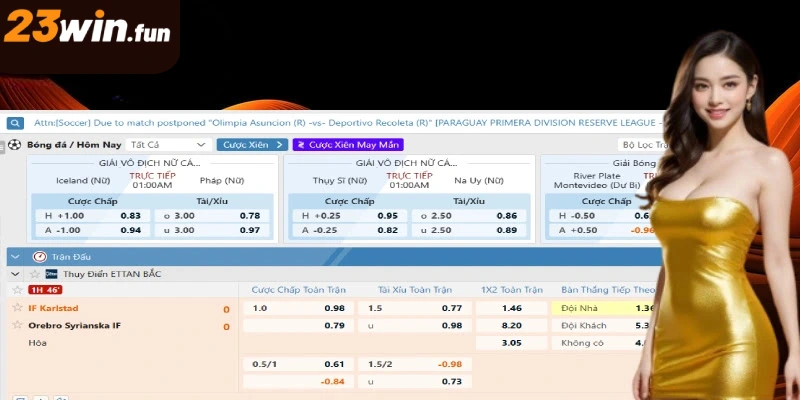
Task: Open the Cược Xiên May Mắn tab
Action: coord(348,145)
